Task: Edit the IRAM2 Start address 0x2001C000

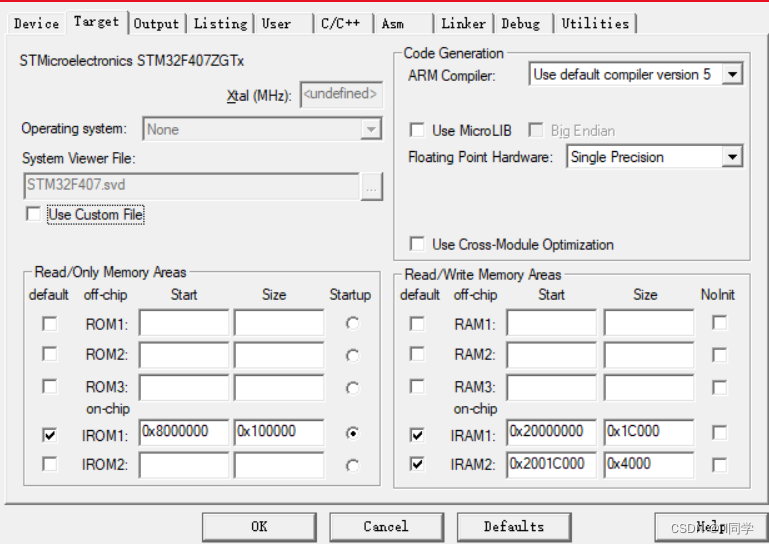Action: pos(552,465)
